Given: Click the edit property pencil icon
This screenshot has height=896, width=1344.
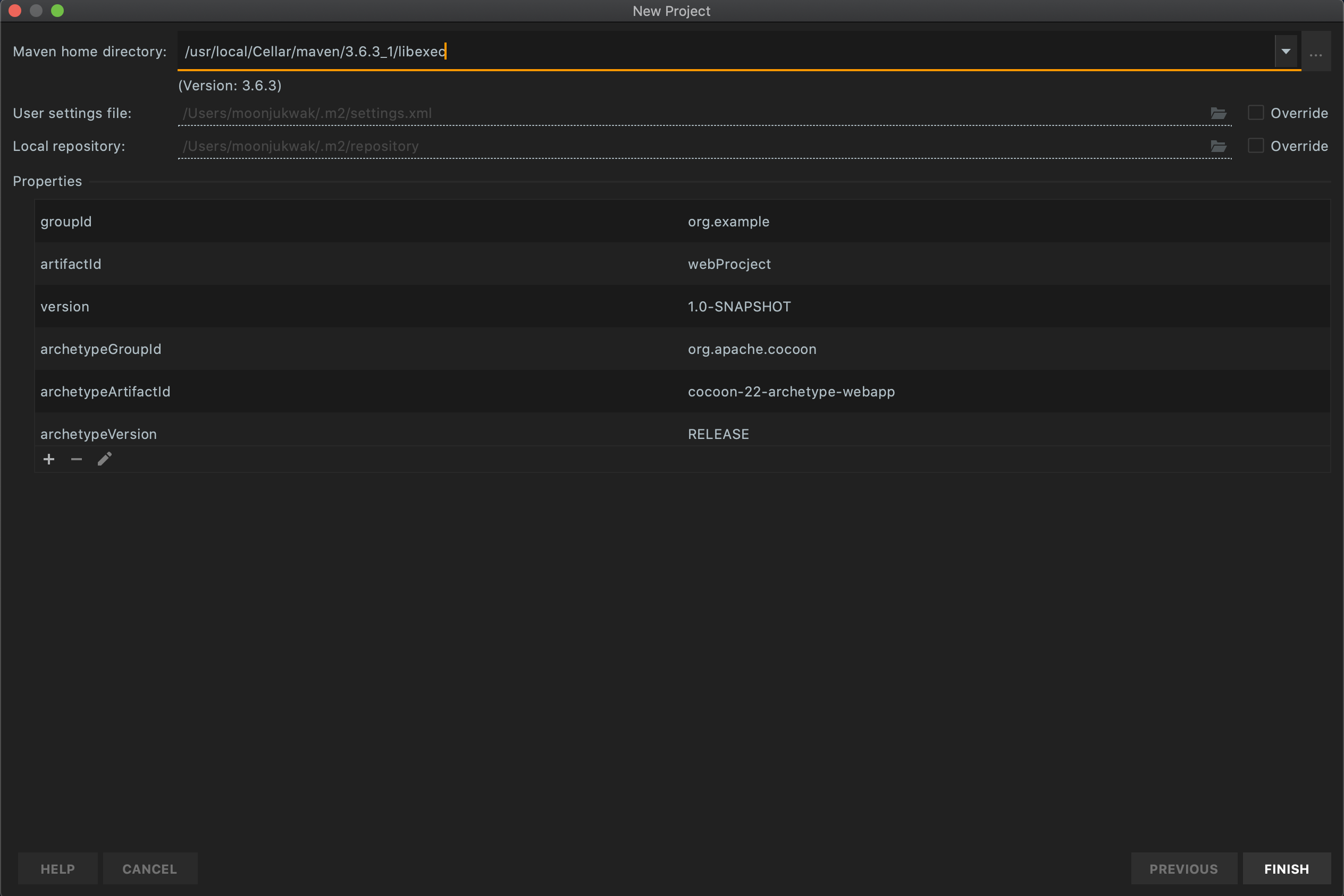Looking at the screenshot, I should click(x=105, y=459).
